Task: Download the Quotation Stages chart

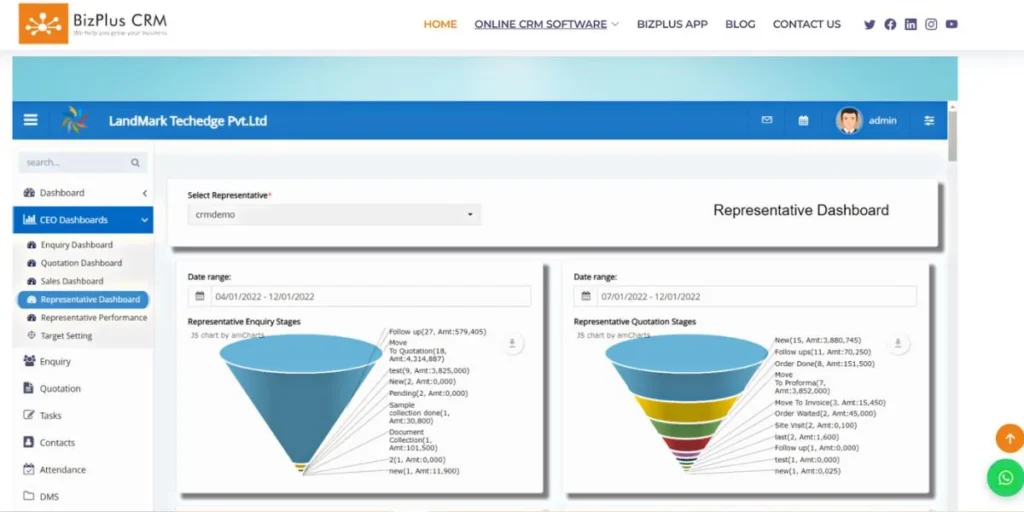Action: coord(898,344)
